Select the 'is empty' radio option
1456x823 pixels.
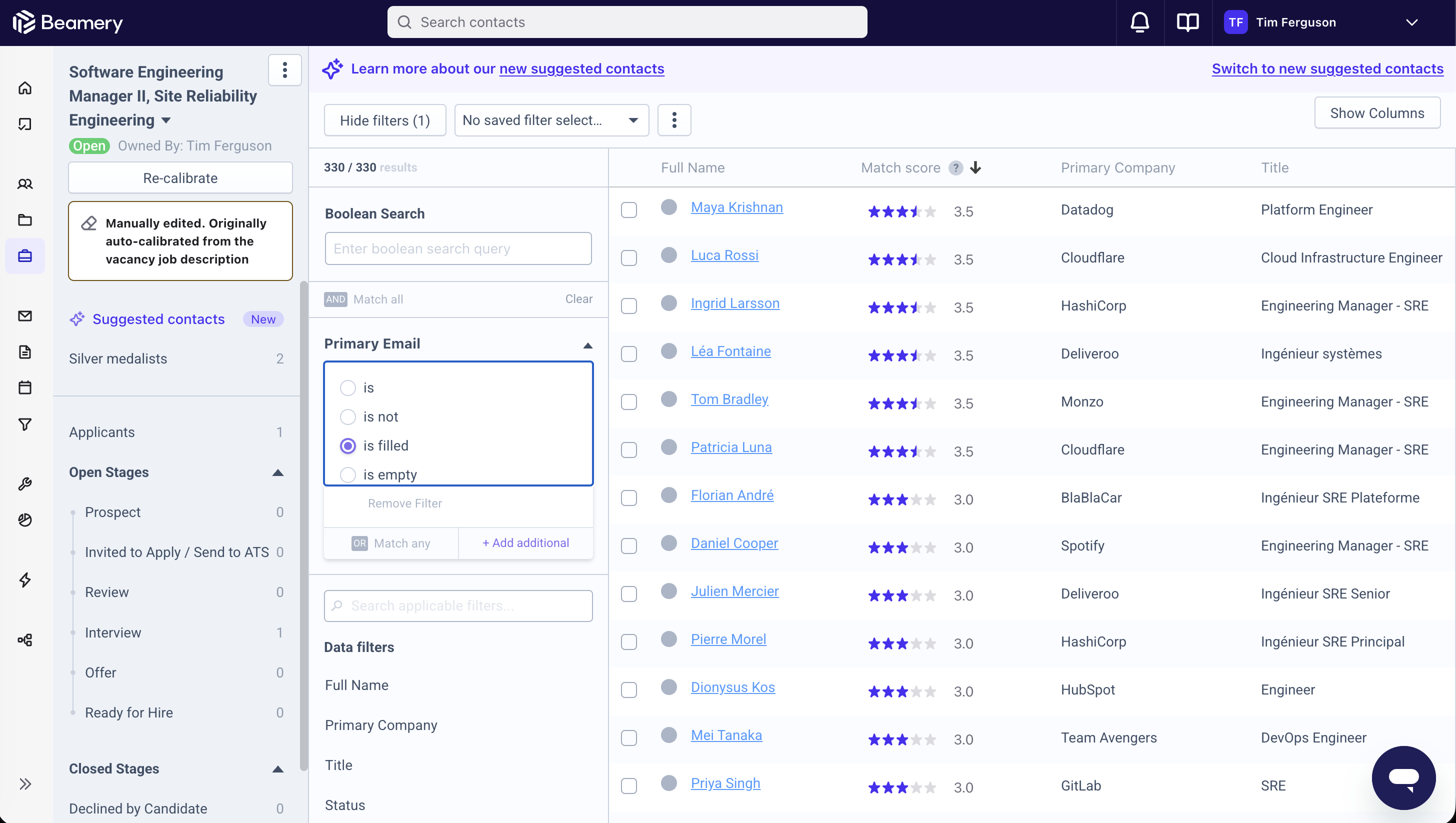[x=348, y=475]
